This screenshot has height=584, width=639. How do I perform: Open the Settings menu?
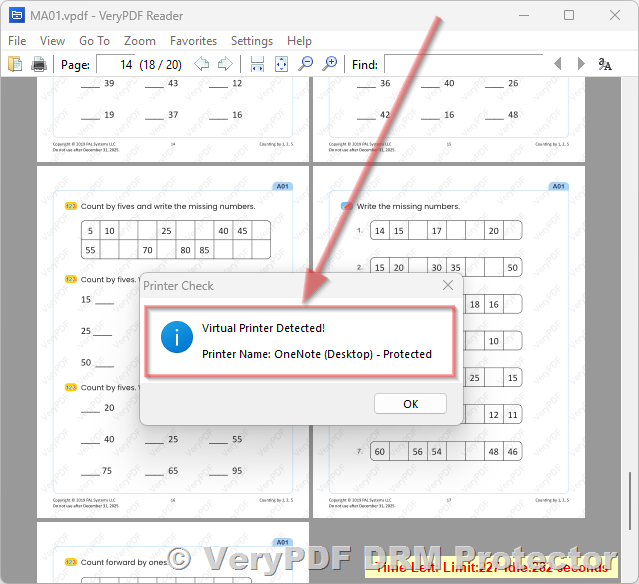pos(252,41)
